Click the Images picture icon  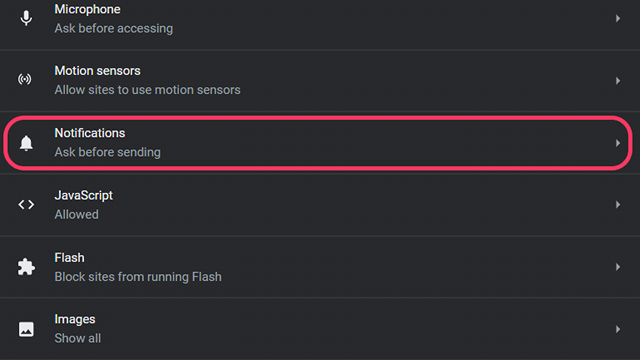26,329
